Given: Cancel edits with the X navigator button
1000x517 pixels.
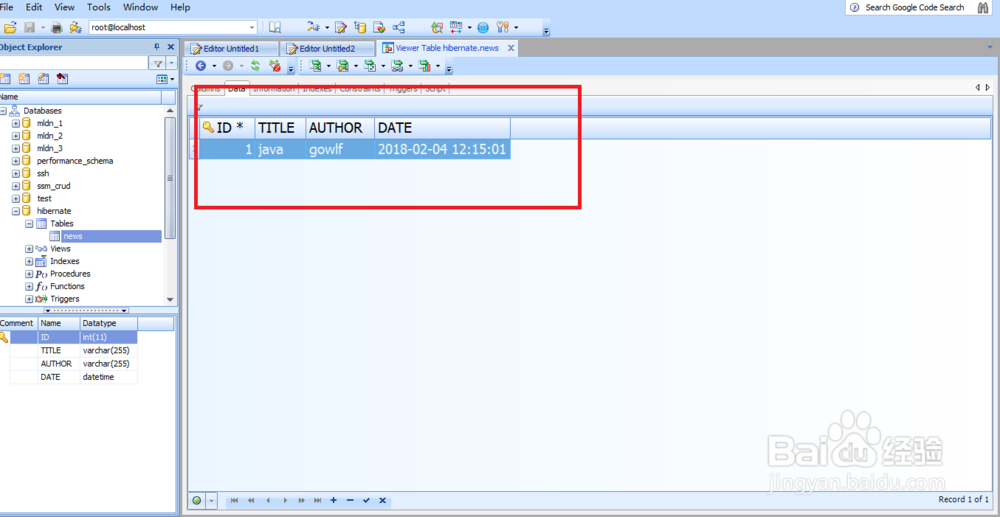Looking at the screenshot, I should click(383, 500).
